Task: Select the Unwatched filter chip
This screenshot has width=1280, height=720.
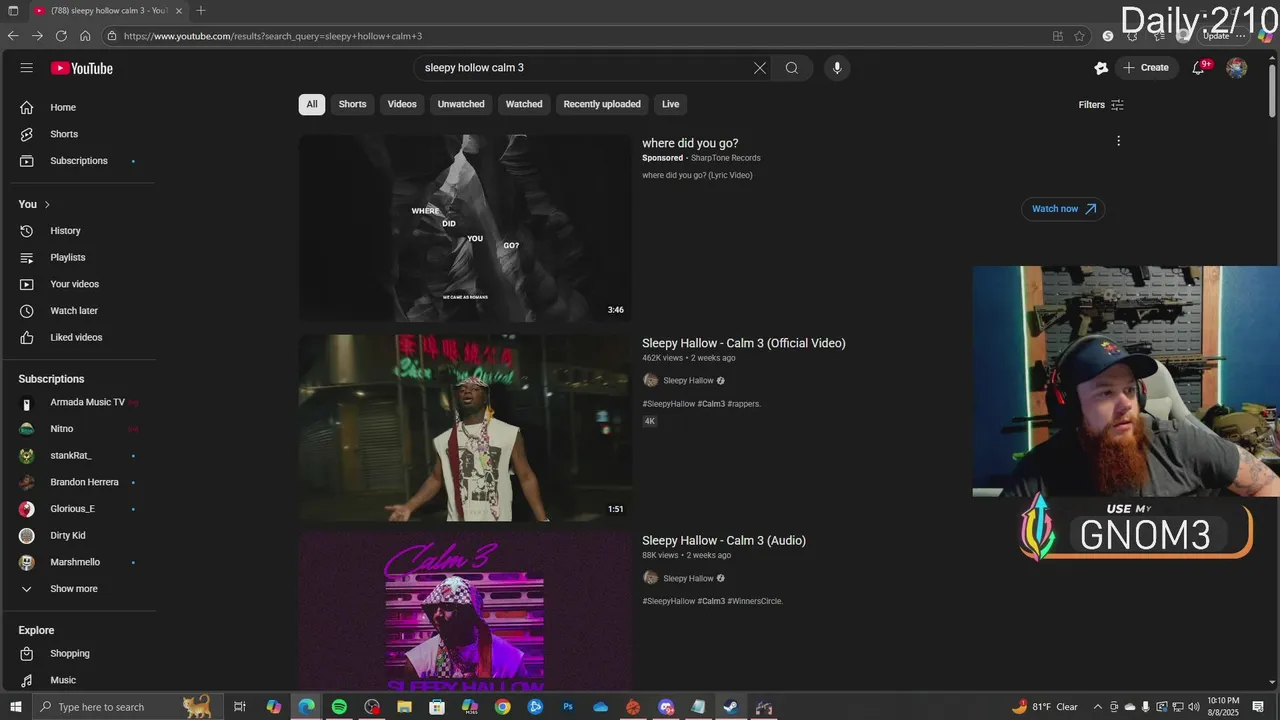Action: point(461,104)
